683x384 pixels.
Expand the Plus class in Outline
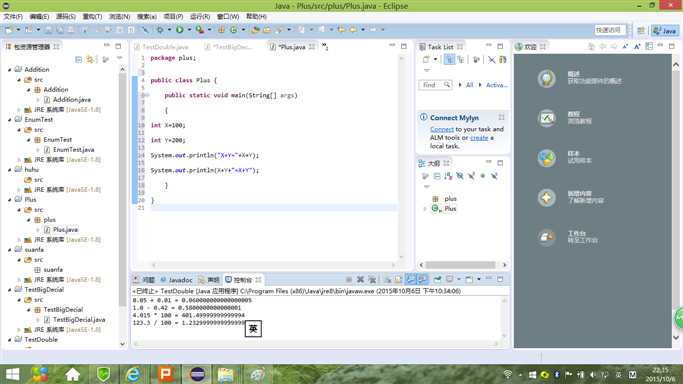tap(425, 209)
